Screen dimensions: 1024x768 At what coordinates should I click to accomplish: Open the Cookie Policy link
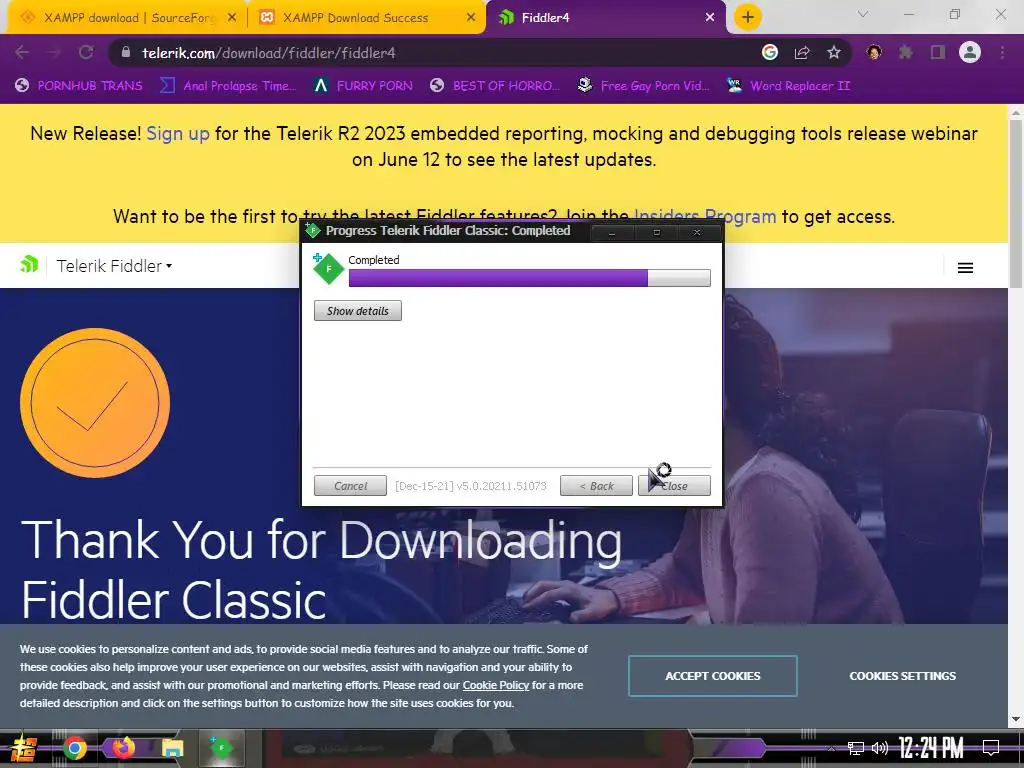click(496, 685)
